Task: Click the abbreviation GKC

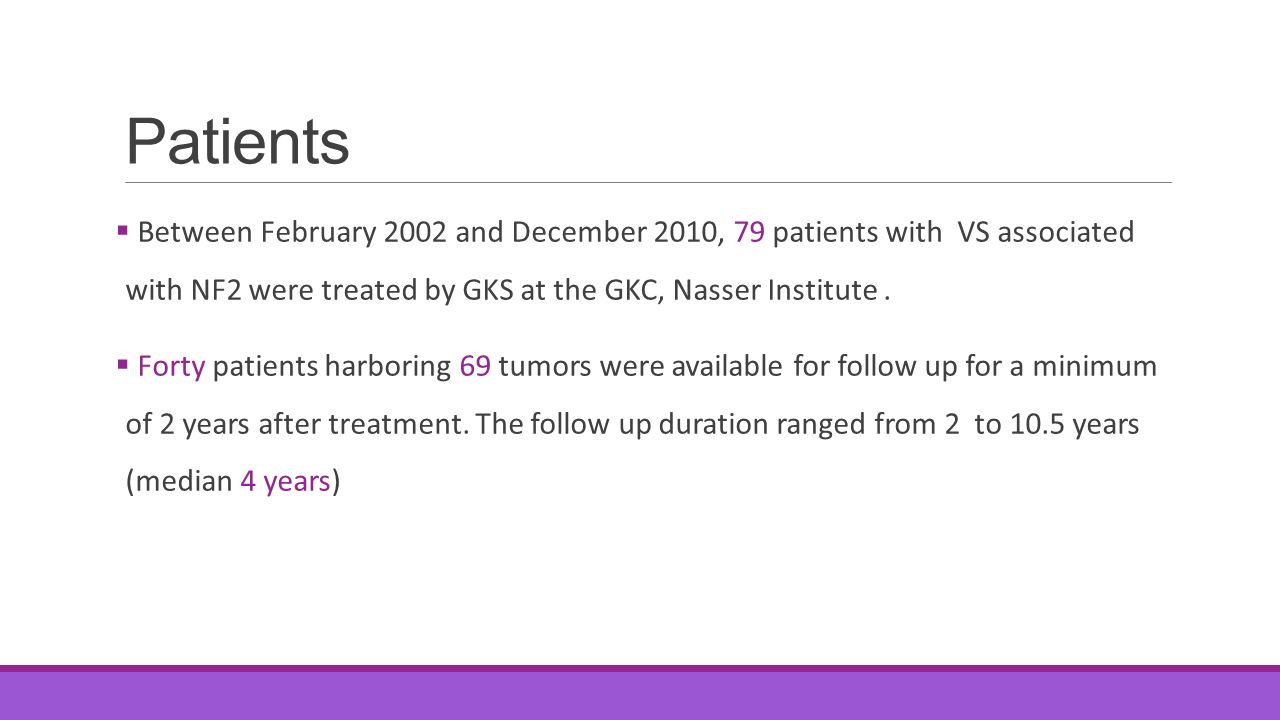Action: [629, 290]
